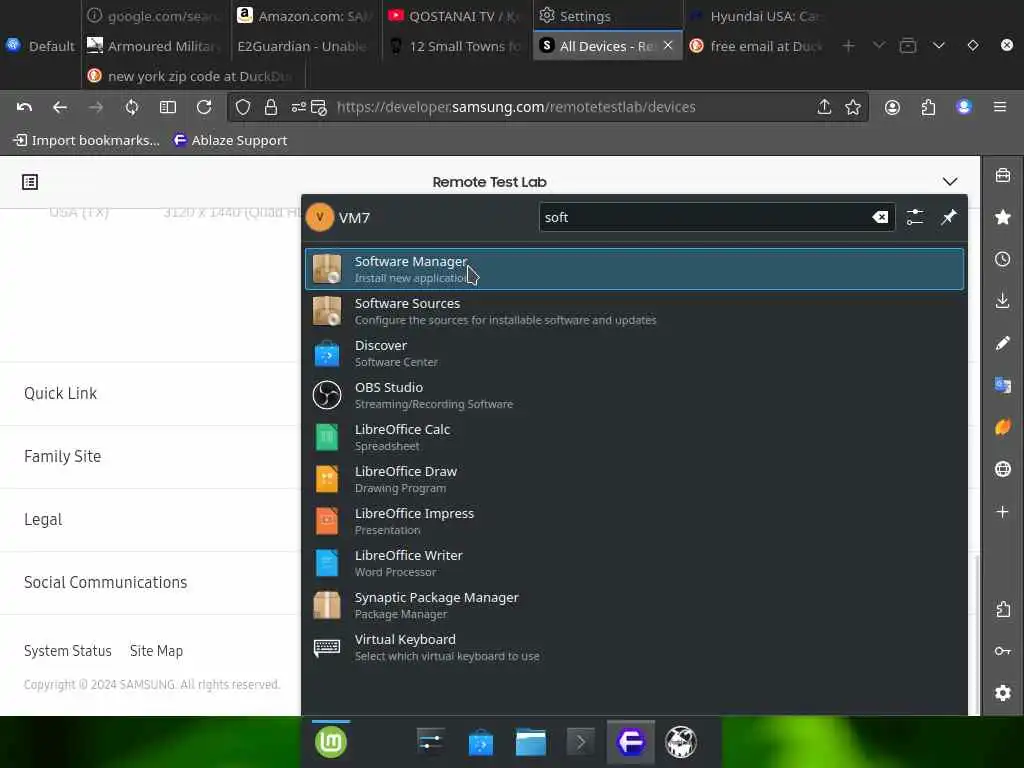Open extensions puzzle icon in toolbar
The height and width of the screenshot is (768, 1024).
[928, 107]
